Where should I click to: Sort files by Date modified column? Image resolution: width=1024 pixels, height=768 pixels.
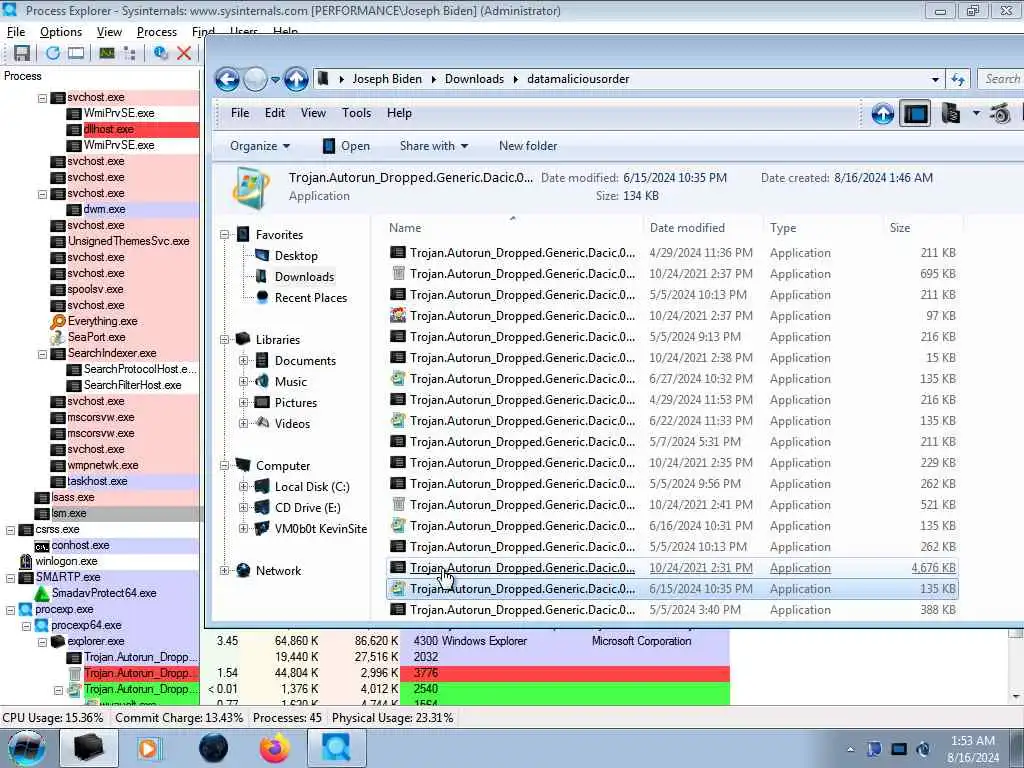(703, 228)
